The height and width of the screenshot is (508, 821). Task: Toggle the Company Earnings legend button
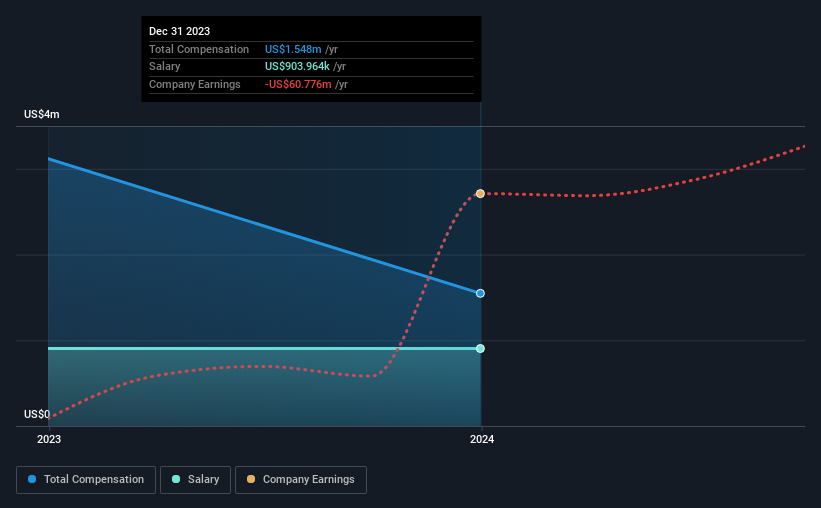pos(301,480)
